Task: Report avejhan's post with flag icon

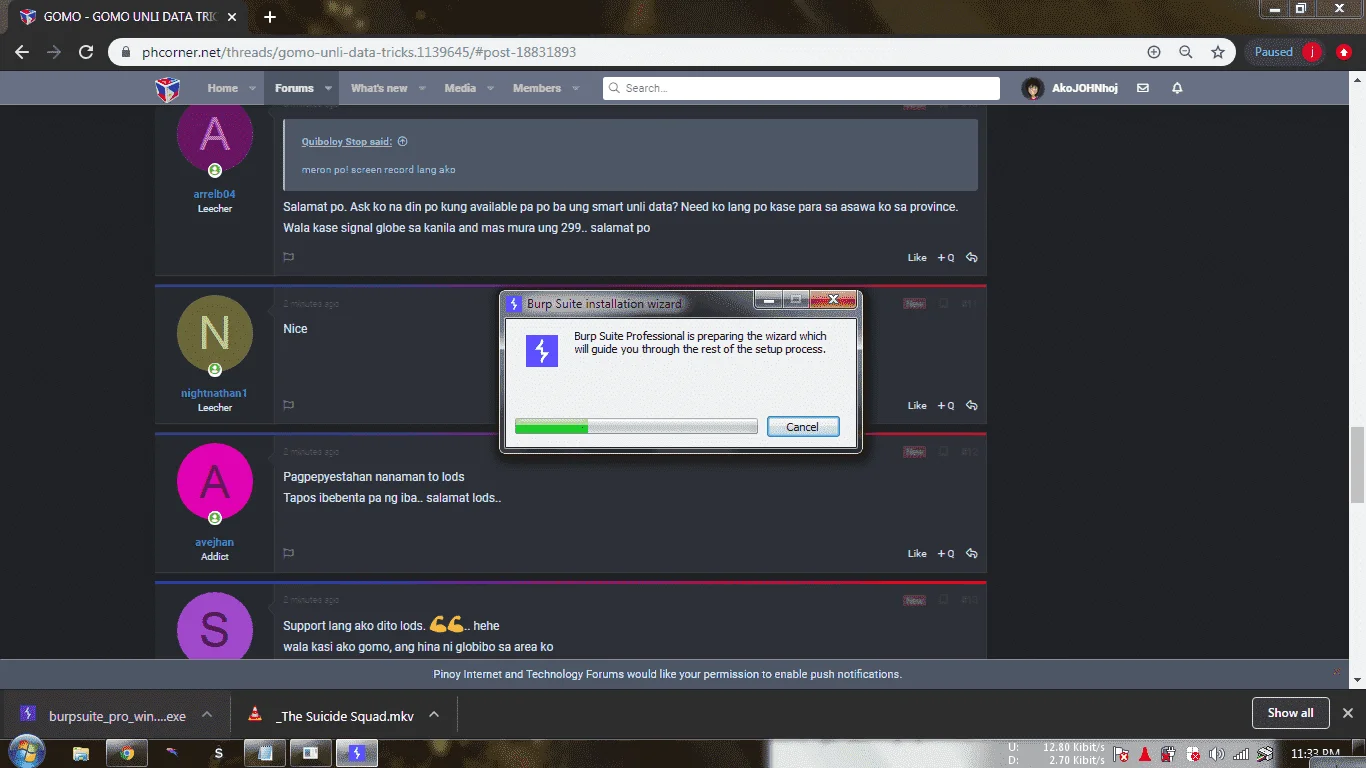Action: pos(288,553)
